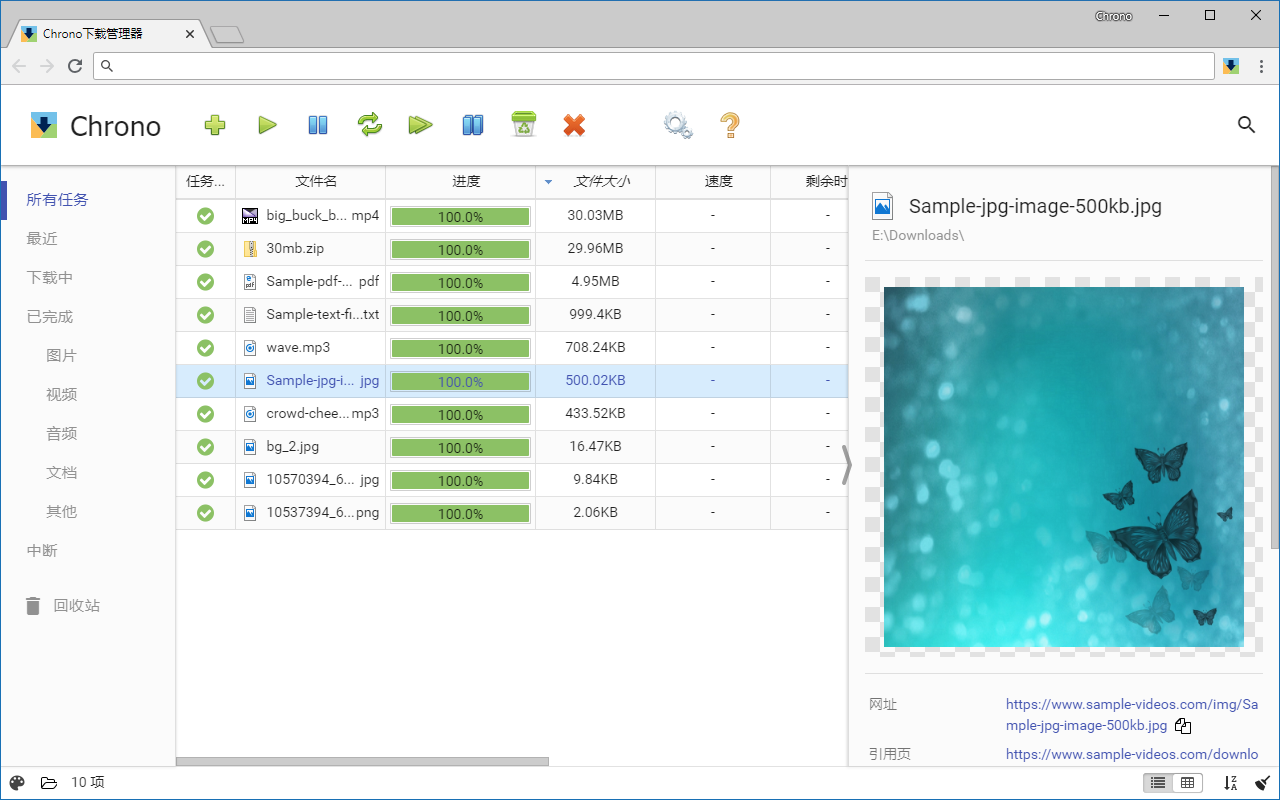Image resolution: width=1280 pixels, height=800 pixels.
Task: Toggle sort order via A-Z icon
Action: click(1231, 783)
